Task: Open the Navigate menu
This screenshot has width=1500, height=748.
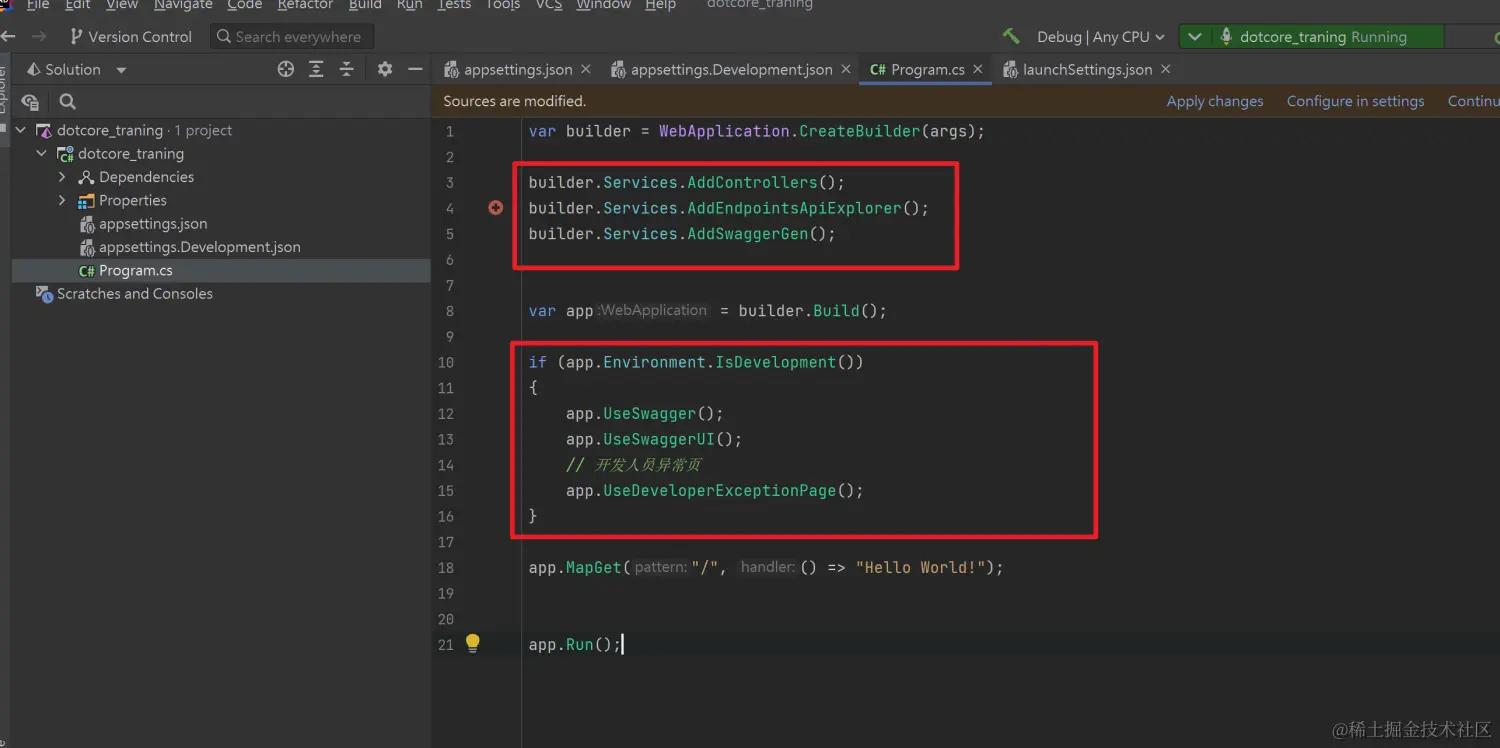Action: [183, 4]
